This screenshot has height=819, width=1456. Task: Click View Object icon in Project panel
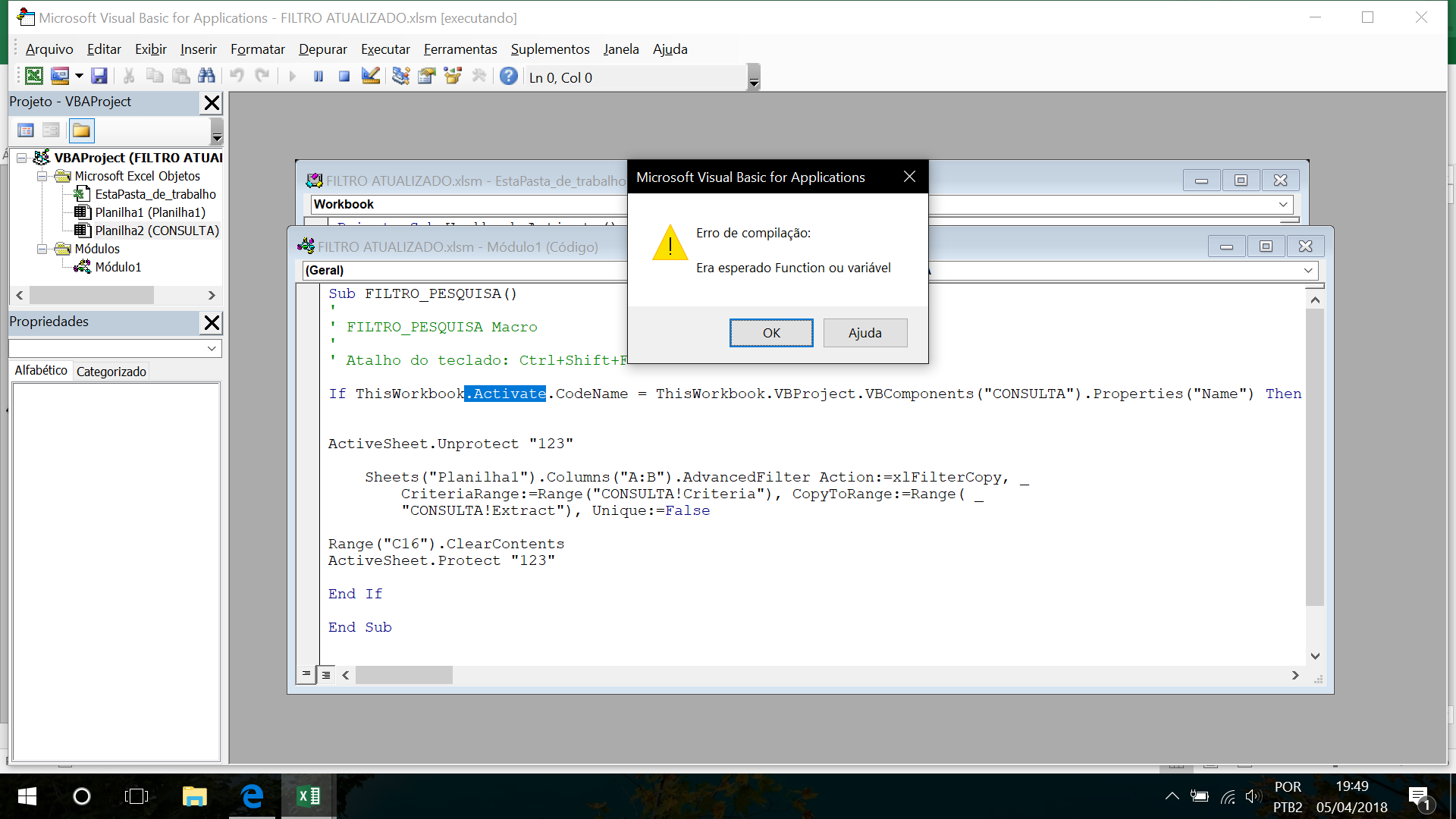[x=52, y=130]
